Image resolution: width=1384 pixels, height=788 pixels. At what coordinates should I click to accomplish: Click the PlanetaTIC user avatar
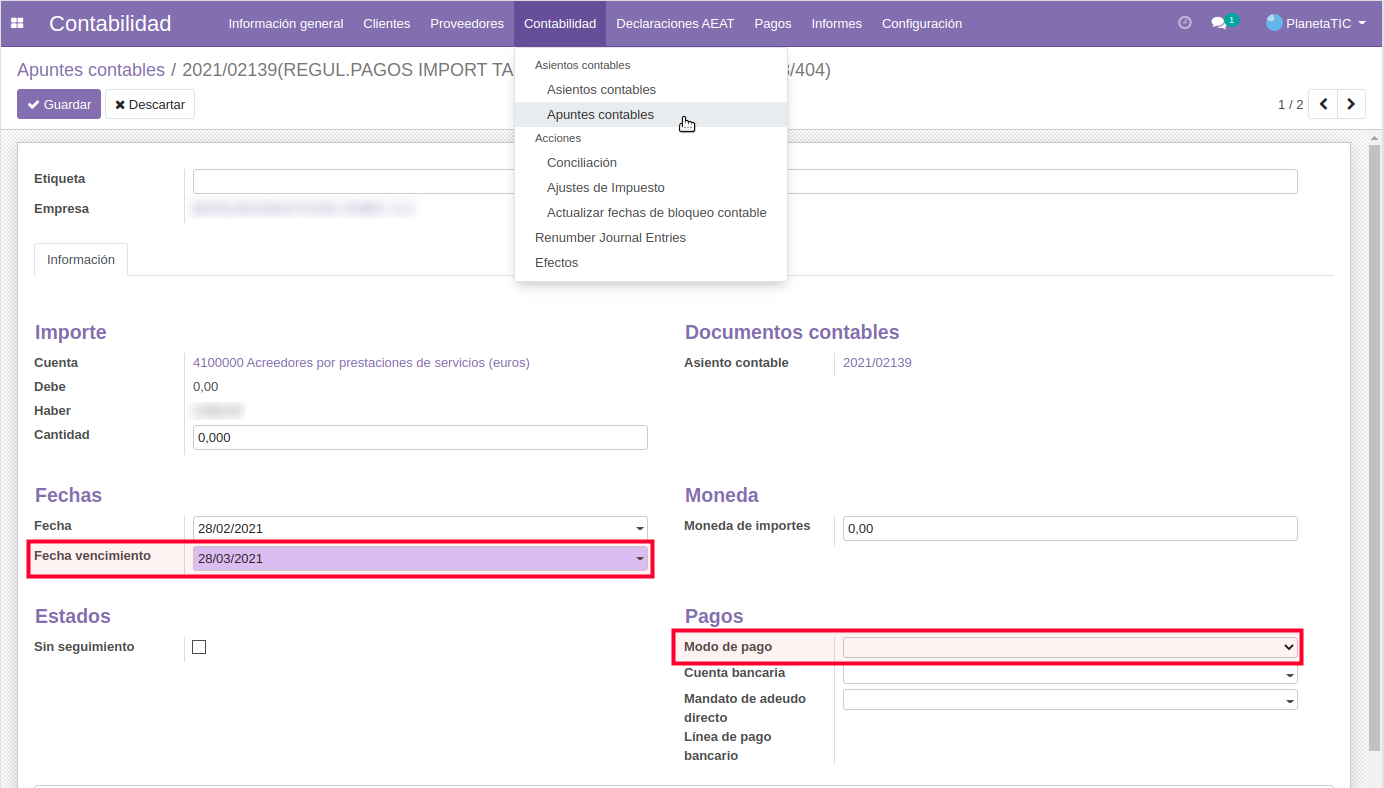(x=1274, y=23)
